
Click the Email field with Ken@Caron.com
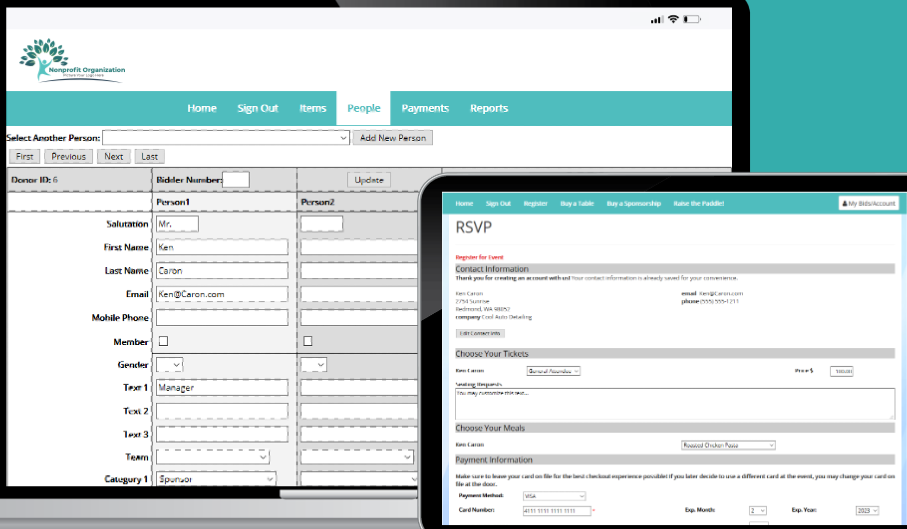pos(222,294)
